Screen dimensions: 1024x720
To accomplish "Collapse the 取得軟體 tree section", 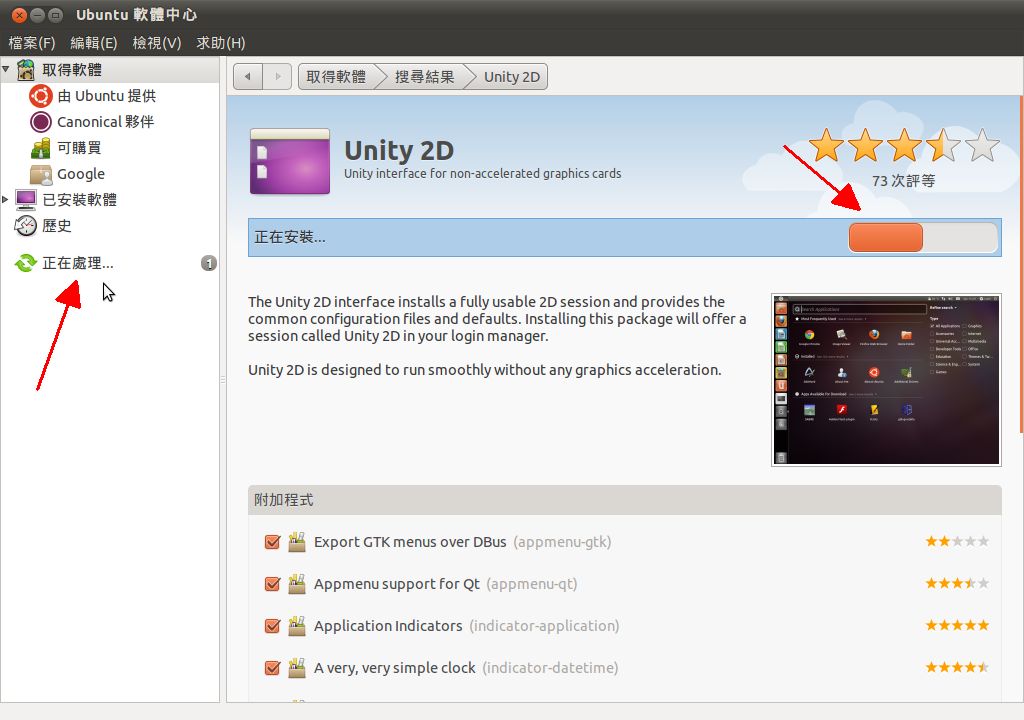I will point(6,69).
